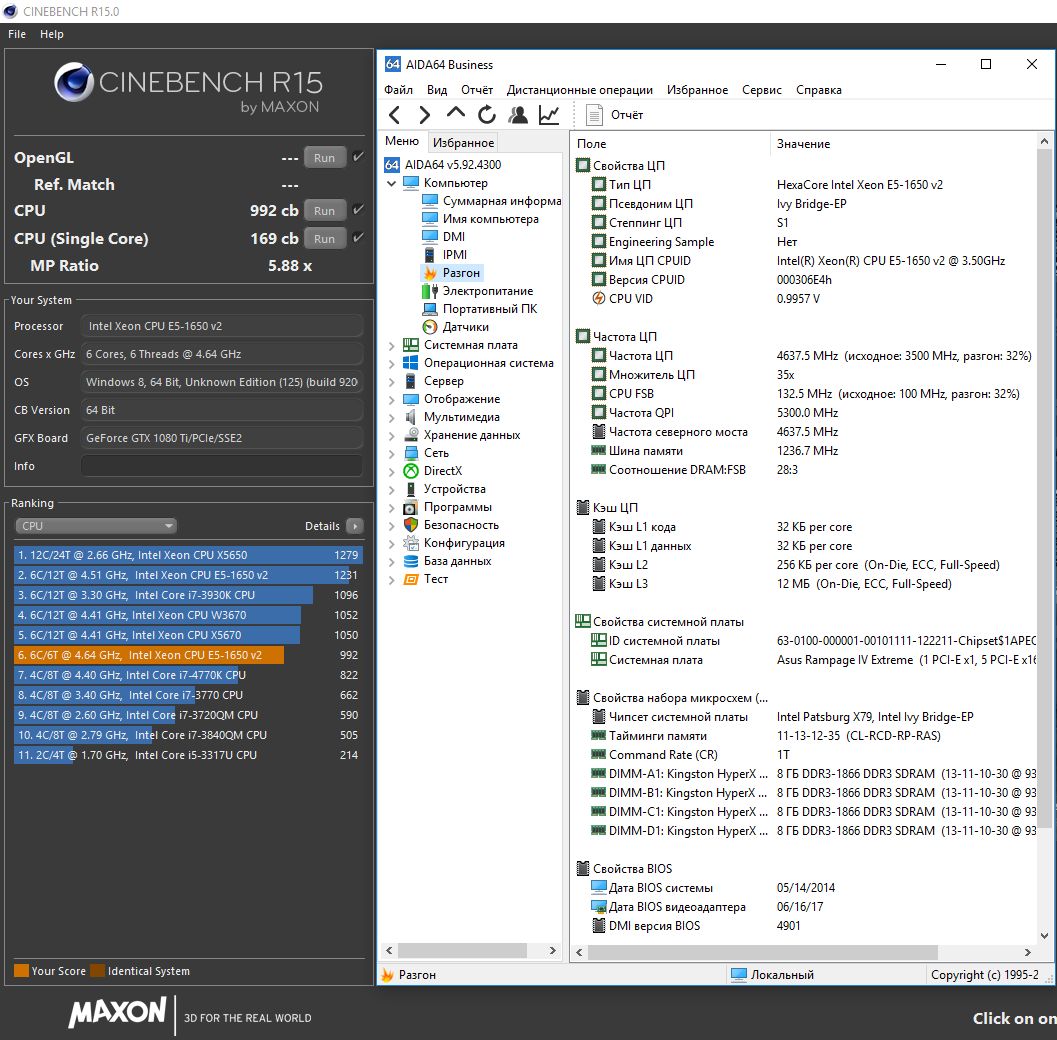This screenshot has height=1040, width=1057.
Task: Open Cinebench File menu
Action: coord(17,34)
